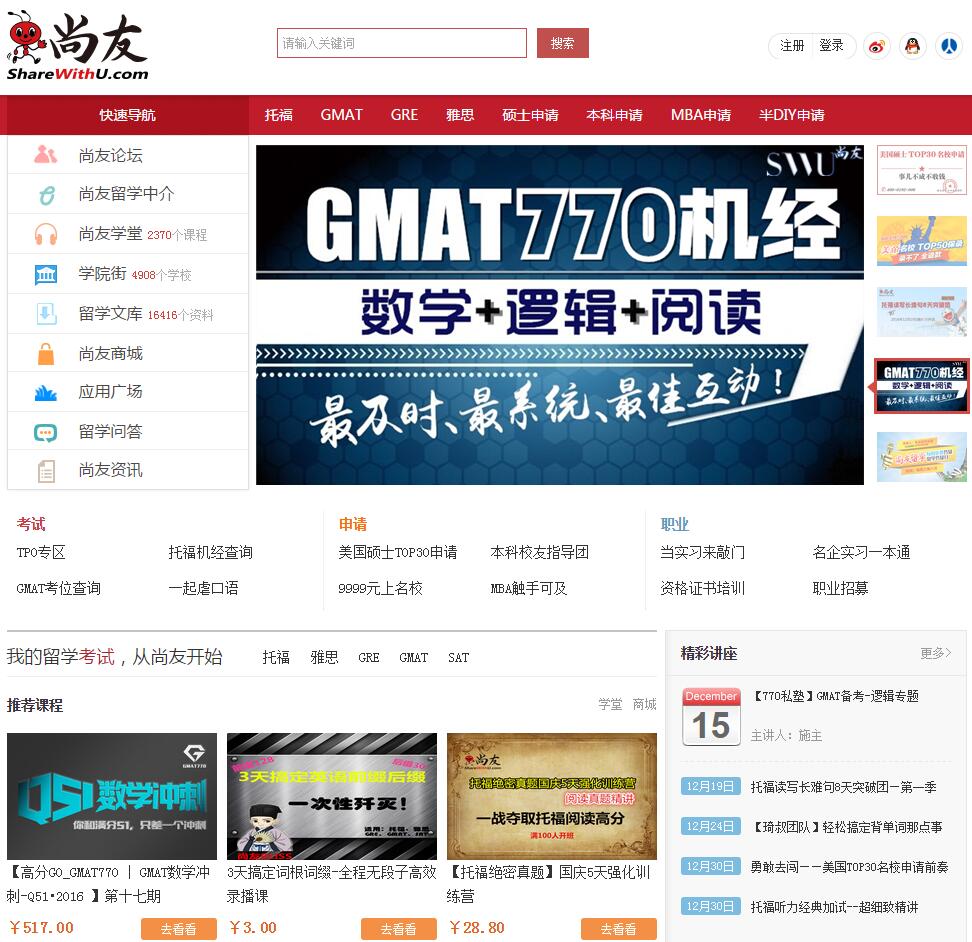Open 硕士申请 navigation item

tap(530, 115)
